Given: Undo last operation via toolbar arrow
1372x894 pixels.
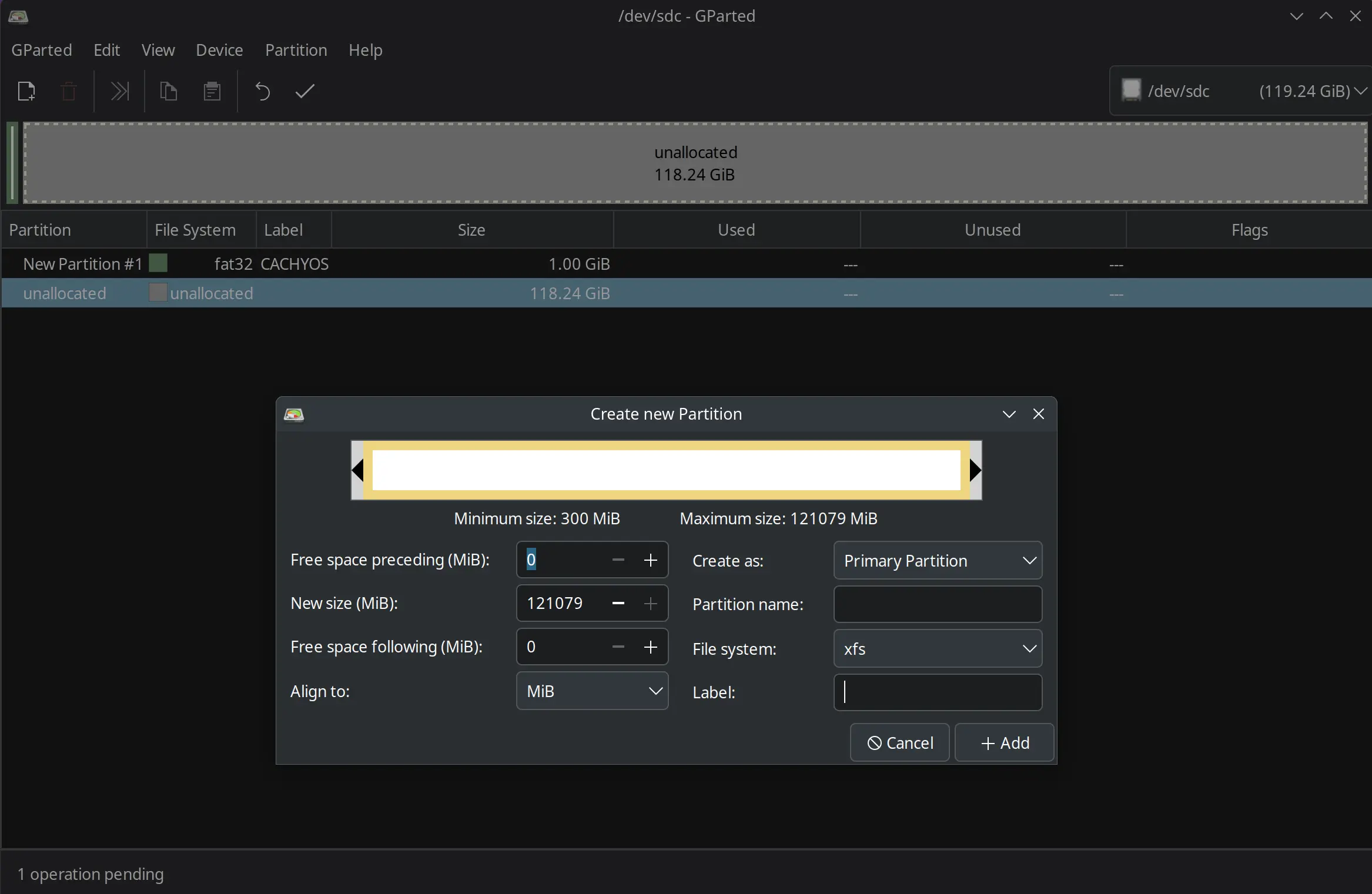Looking at the screenshot, I should click(262, 91).
